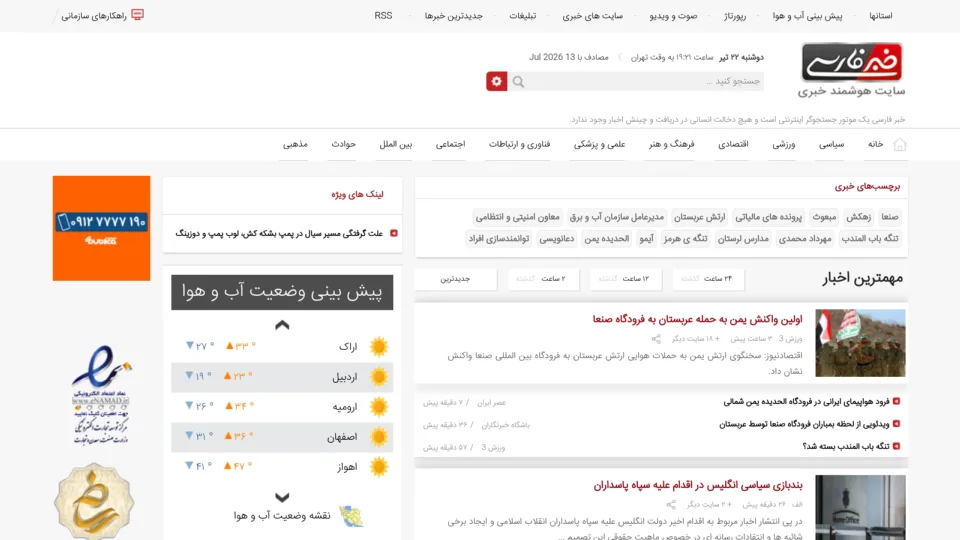Click the Iran weather map icon
Screen dimensions: 960x540
click(x=351, y=516)
